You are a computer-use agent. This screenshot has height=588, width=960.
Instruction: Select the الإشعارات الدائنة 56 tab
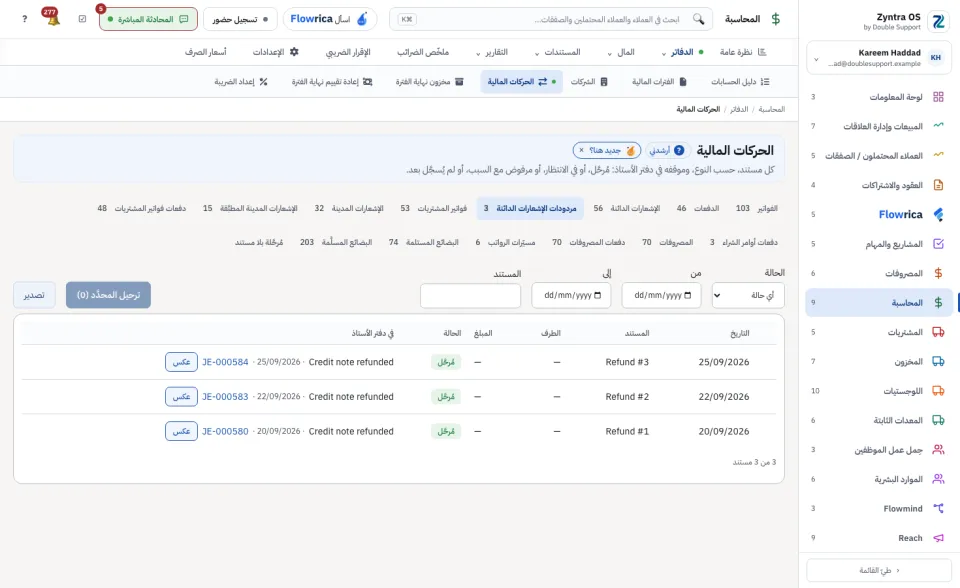tap(627, 208)
